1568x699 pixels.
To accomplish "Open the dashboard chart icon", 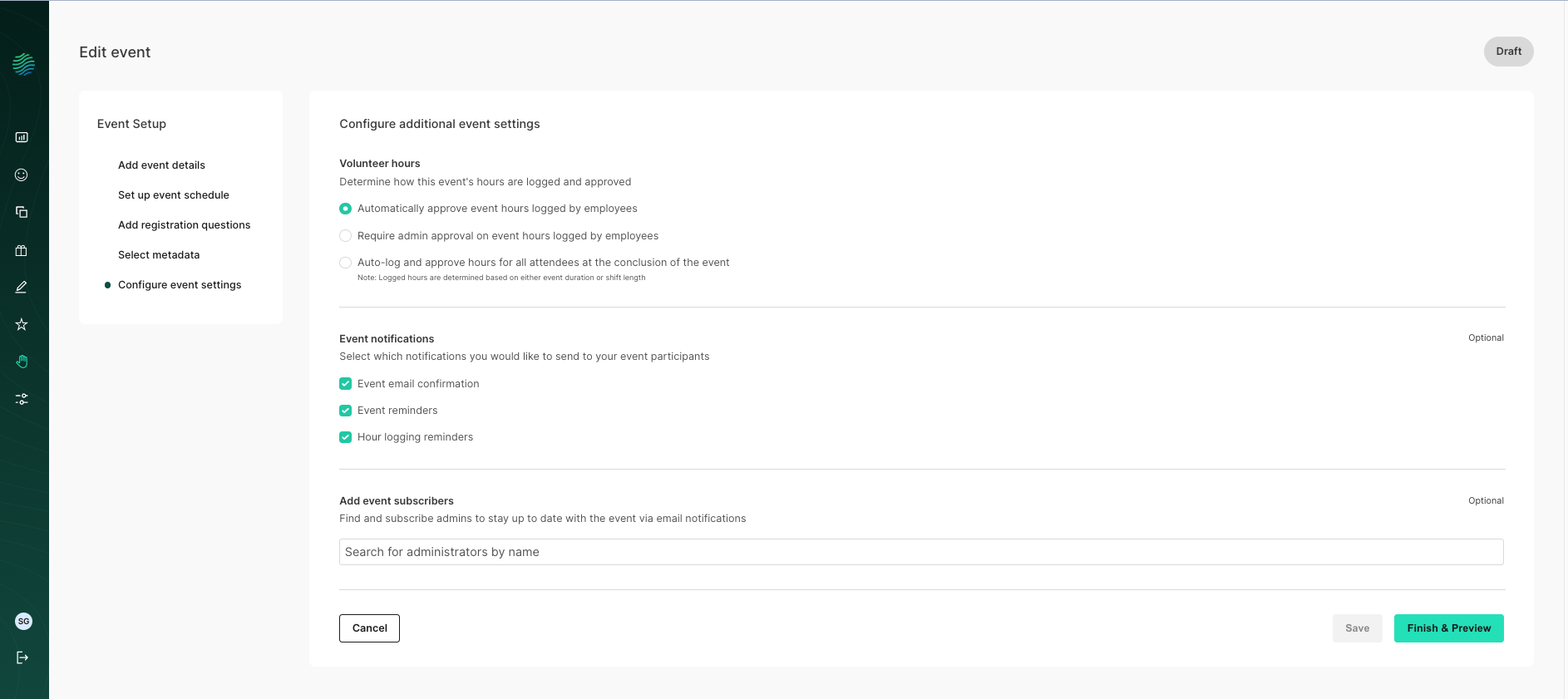I will (x=22, y=137).
